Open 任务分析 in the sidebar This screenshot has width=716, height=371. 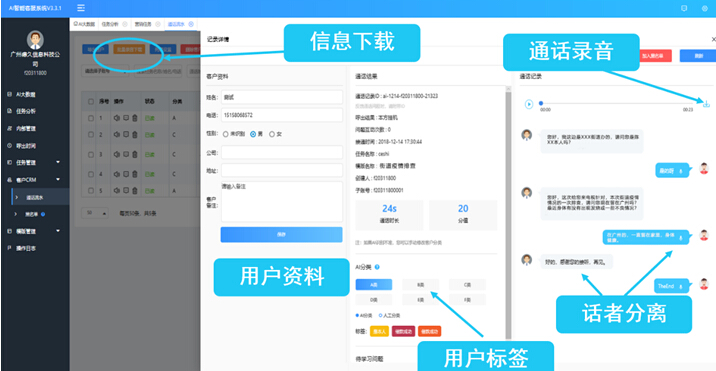(26, 111)
